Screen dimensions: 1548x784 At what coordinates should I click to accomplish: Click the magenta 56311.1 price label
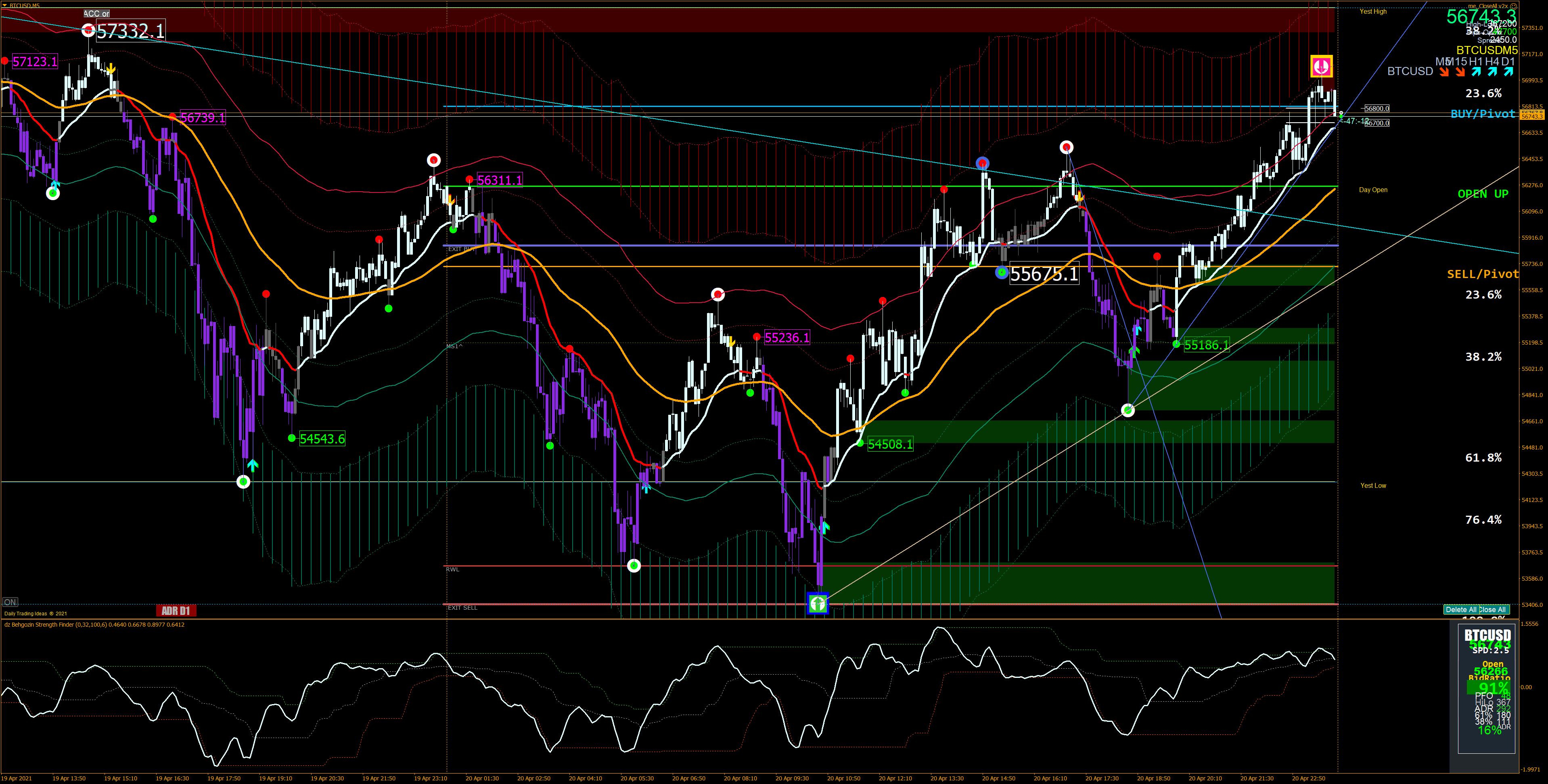(x=499, y=180)
